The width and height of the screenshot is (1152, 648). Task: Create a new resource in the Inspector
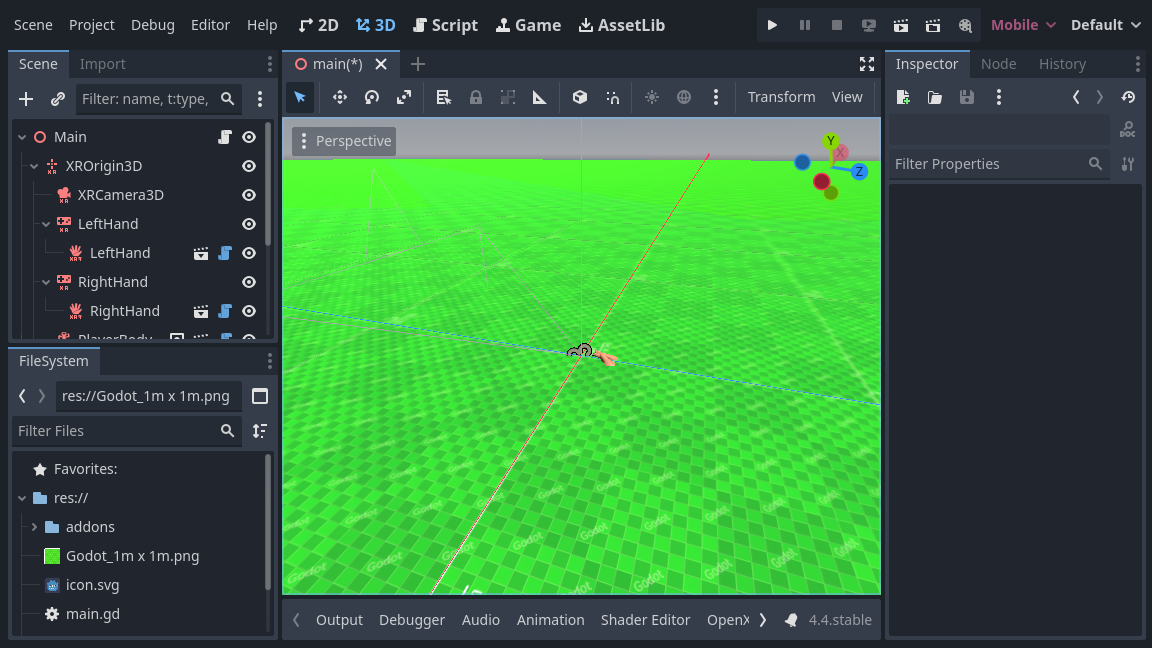(901, 97)
